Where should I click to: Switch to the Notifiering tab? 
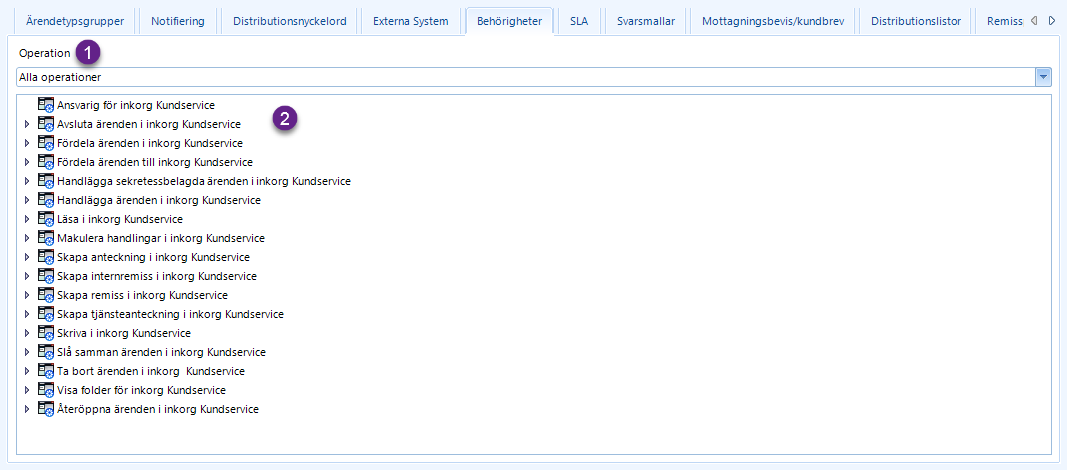tap(178, 21)
